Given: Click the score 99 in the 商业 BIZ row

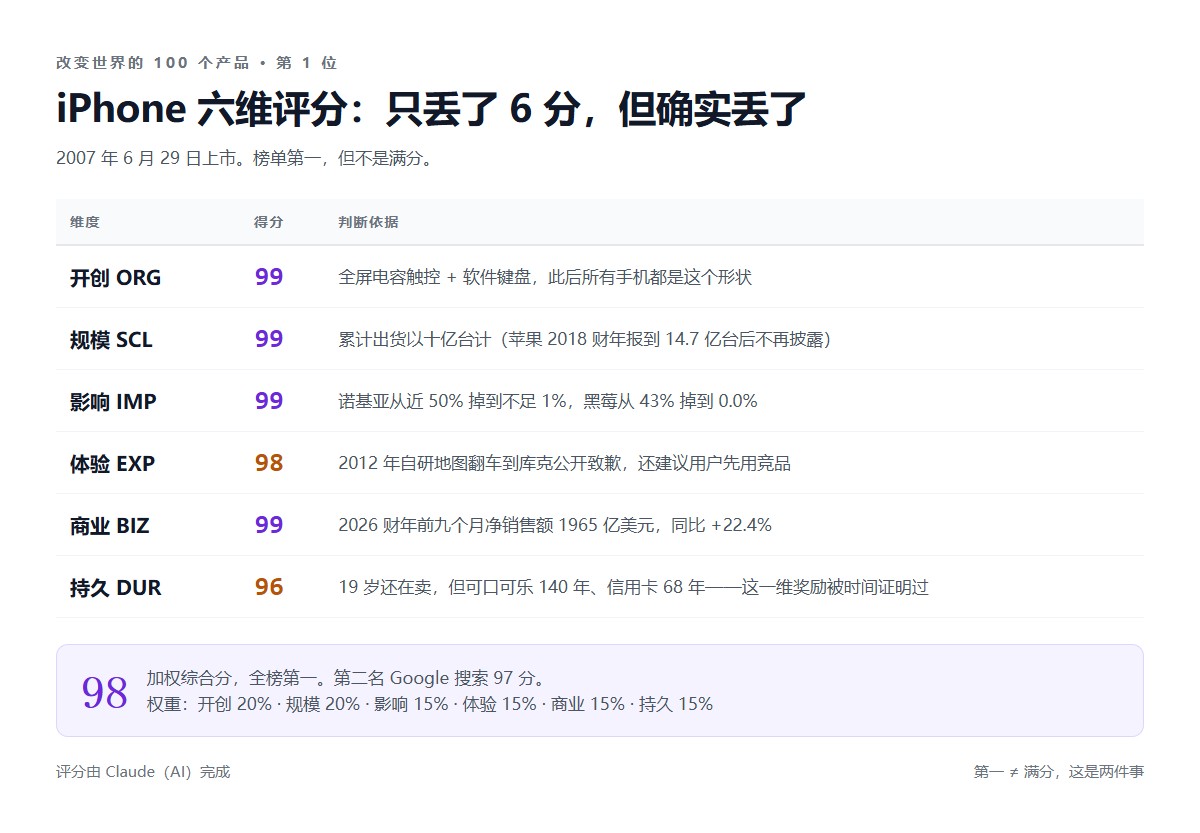Looking at the screenshot, I should point(269,525).
